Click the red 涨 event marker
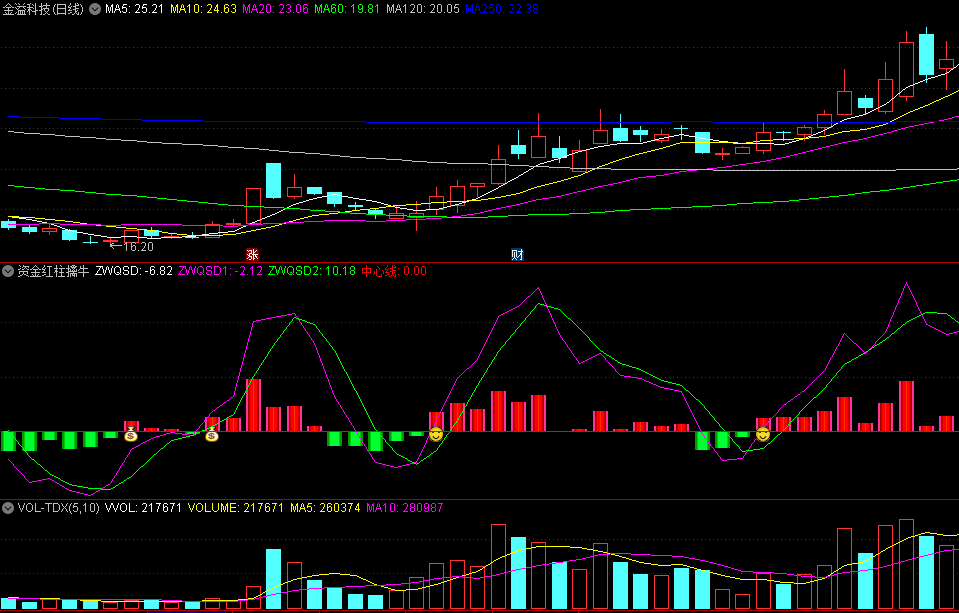Viewport: 959px width, 613px height. [x=252, y=254]
